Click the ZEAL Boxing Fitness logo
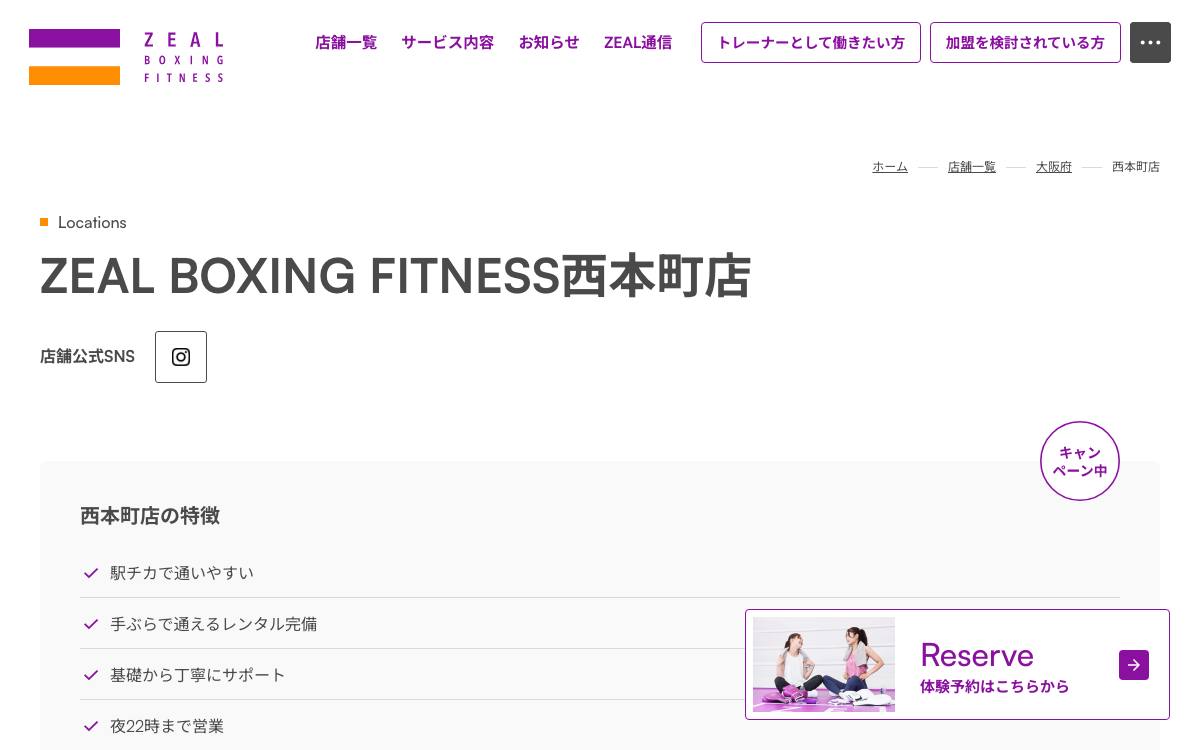The height and width of the screenshot is (750, 1200). tap(126, 57)
